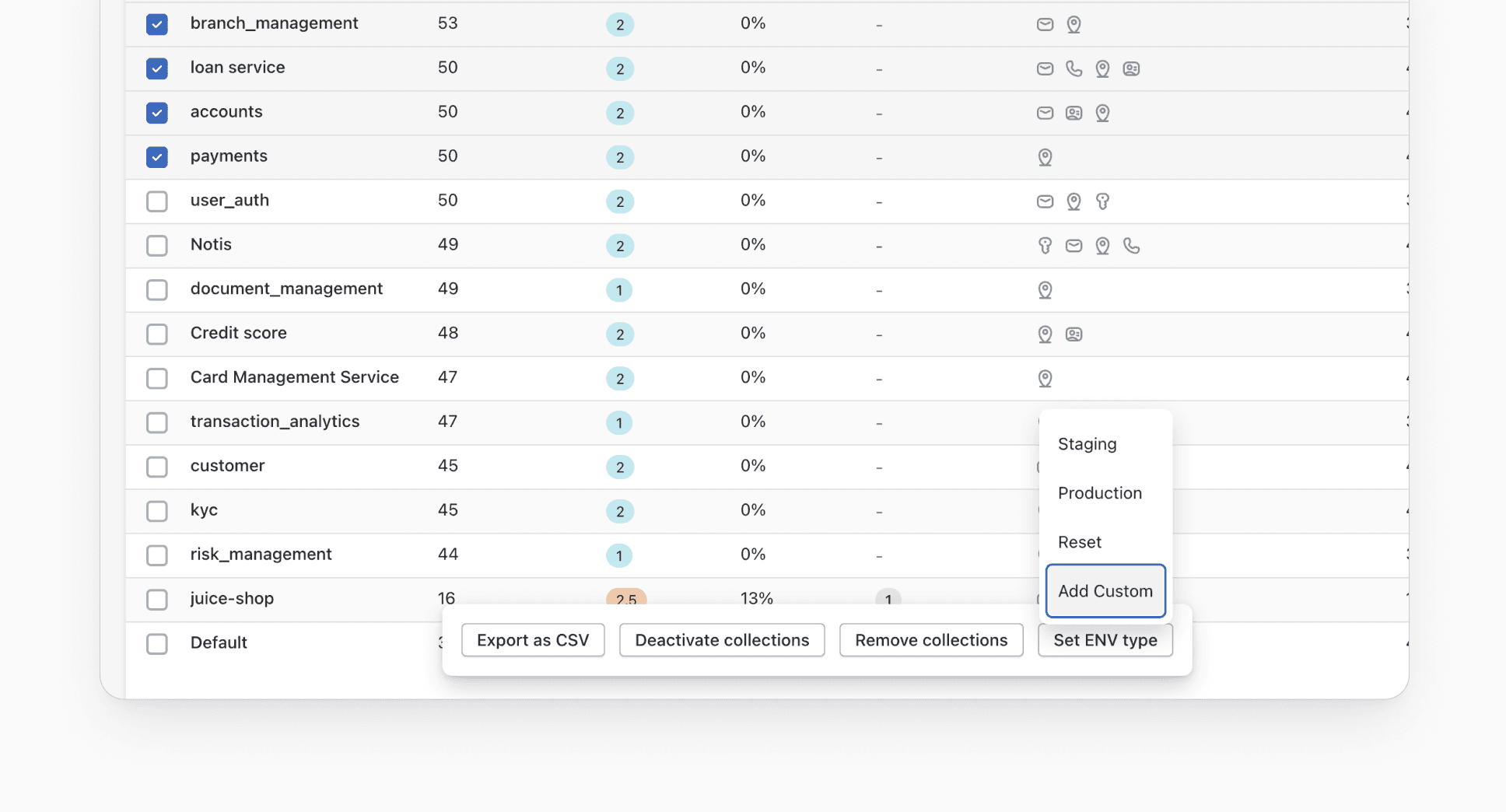The width and height of the screenshot is (1506, 812).
Task: Check the juice-shop checkbox
Action: (157, 600)
